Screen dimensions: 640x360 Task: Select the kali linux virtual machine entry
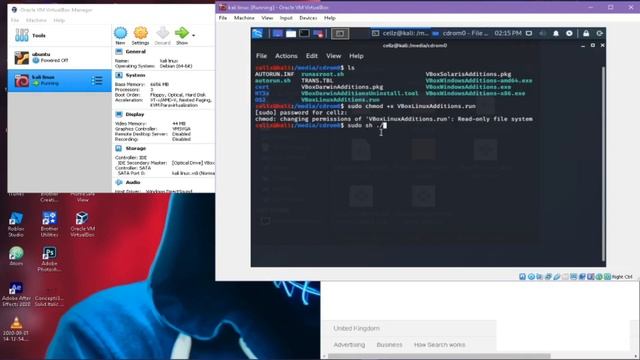tap(59, 80)
